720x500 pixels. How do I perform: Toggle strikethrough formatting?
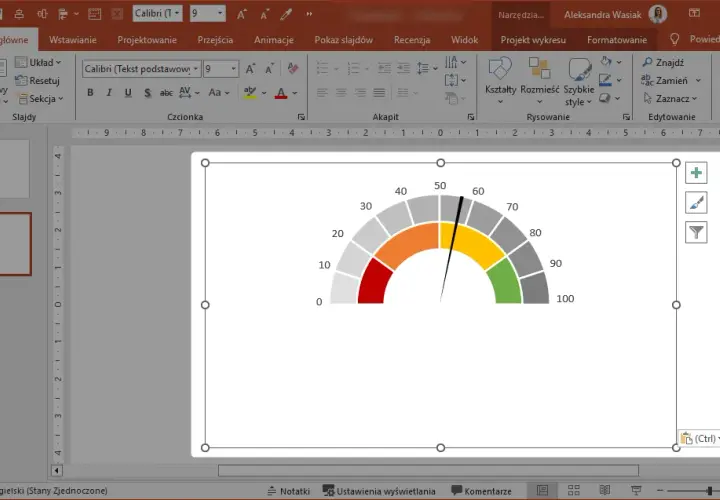click(166, 93)
